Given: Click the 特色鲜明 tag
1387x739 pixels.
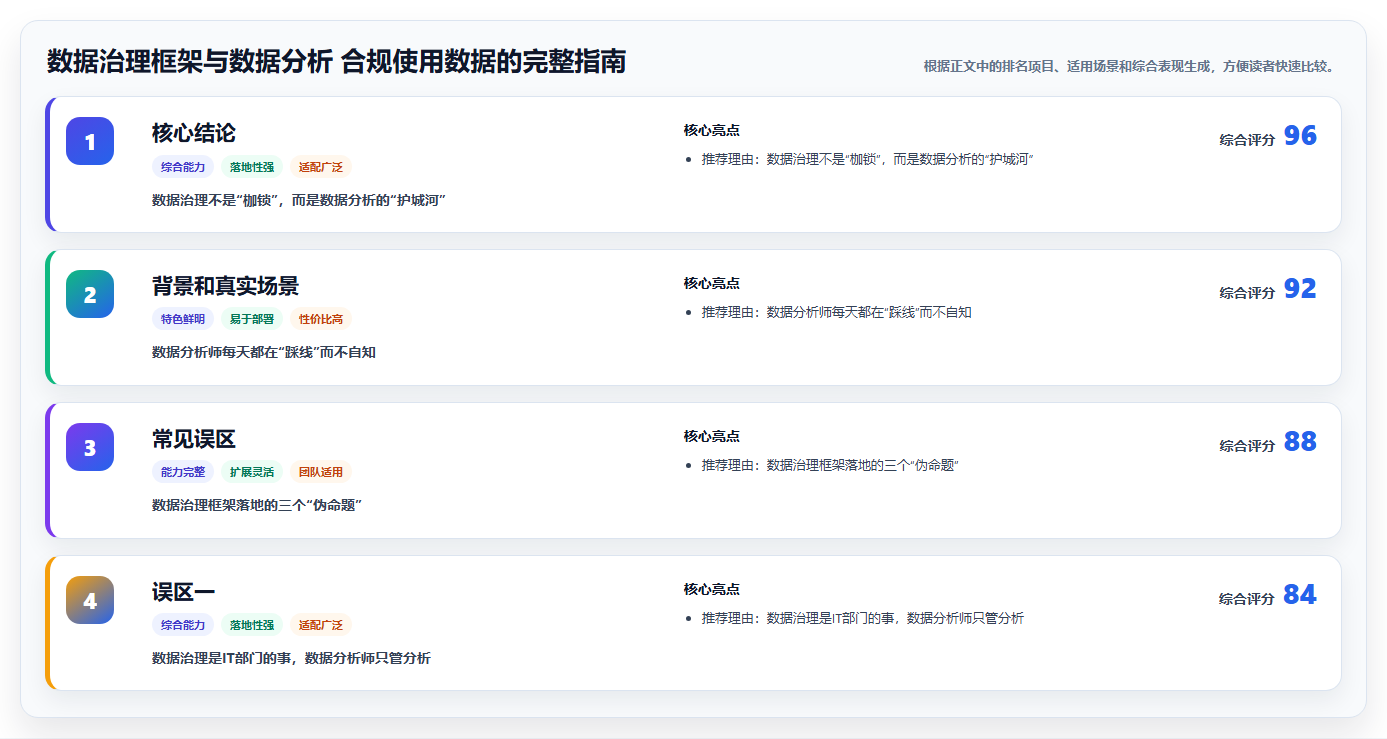Looking at the screenshot, I should click(183, 320).
